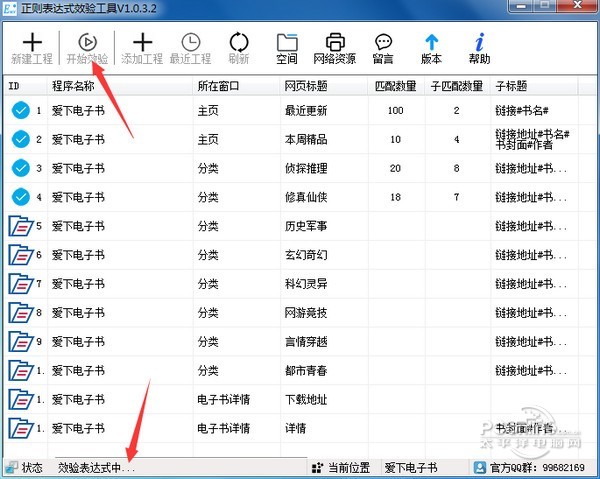Open 网络资源 printer icon
Image resolution: width=600 pixels, height=479 pixels.
(x=335, y=42)
